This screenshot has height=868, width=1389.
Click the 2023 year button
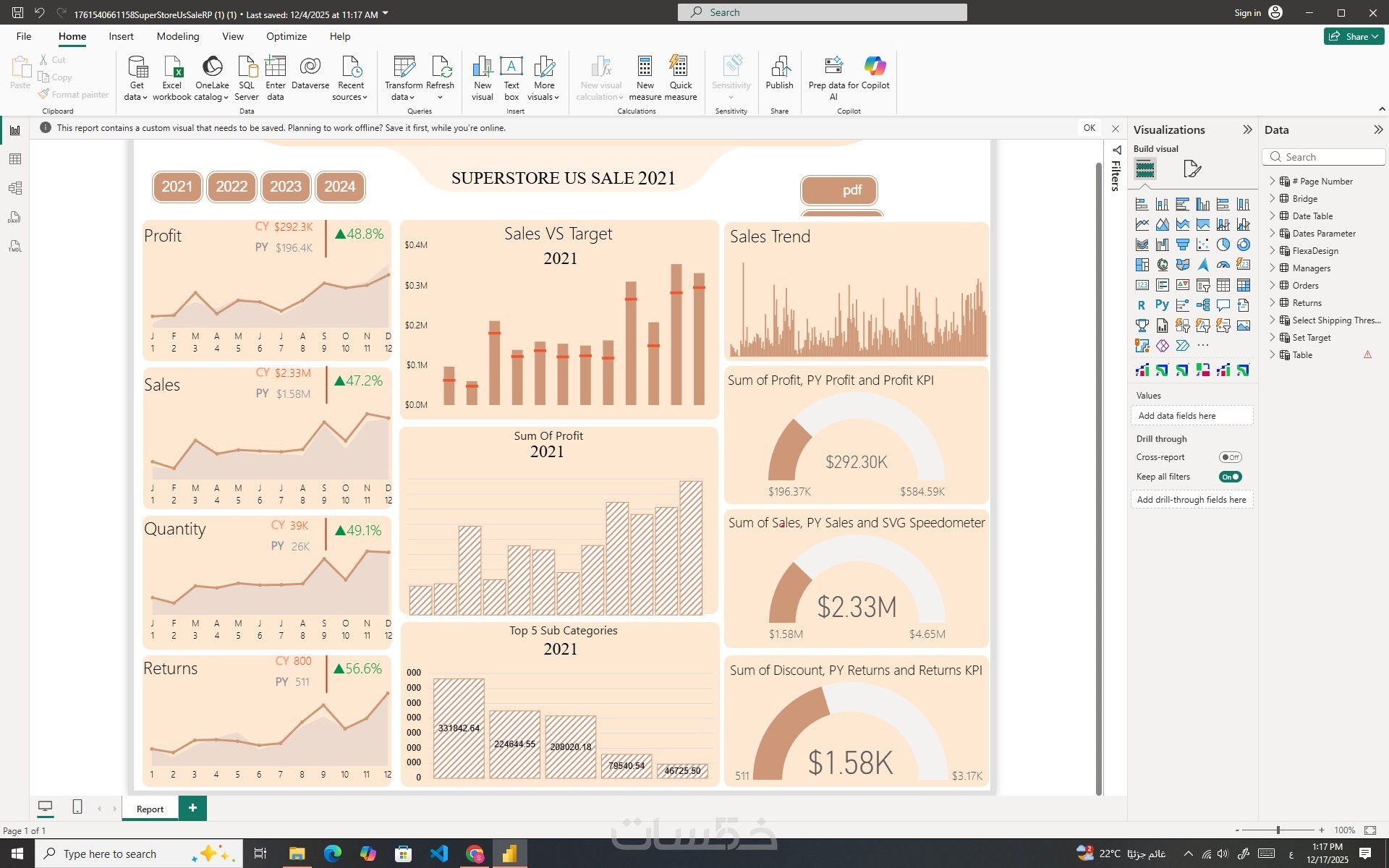(286, 187)
